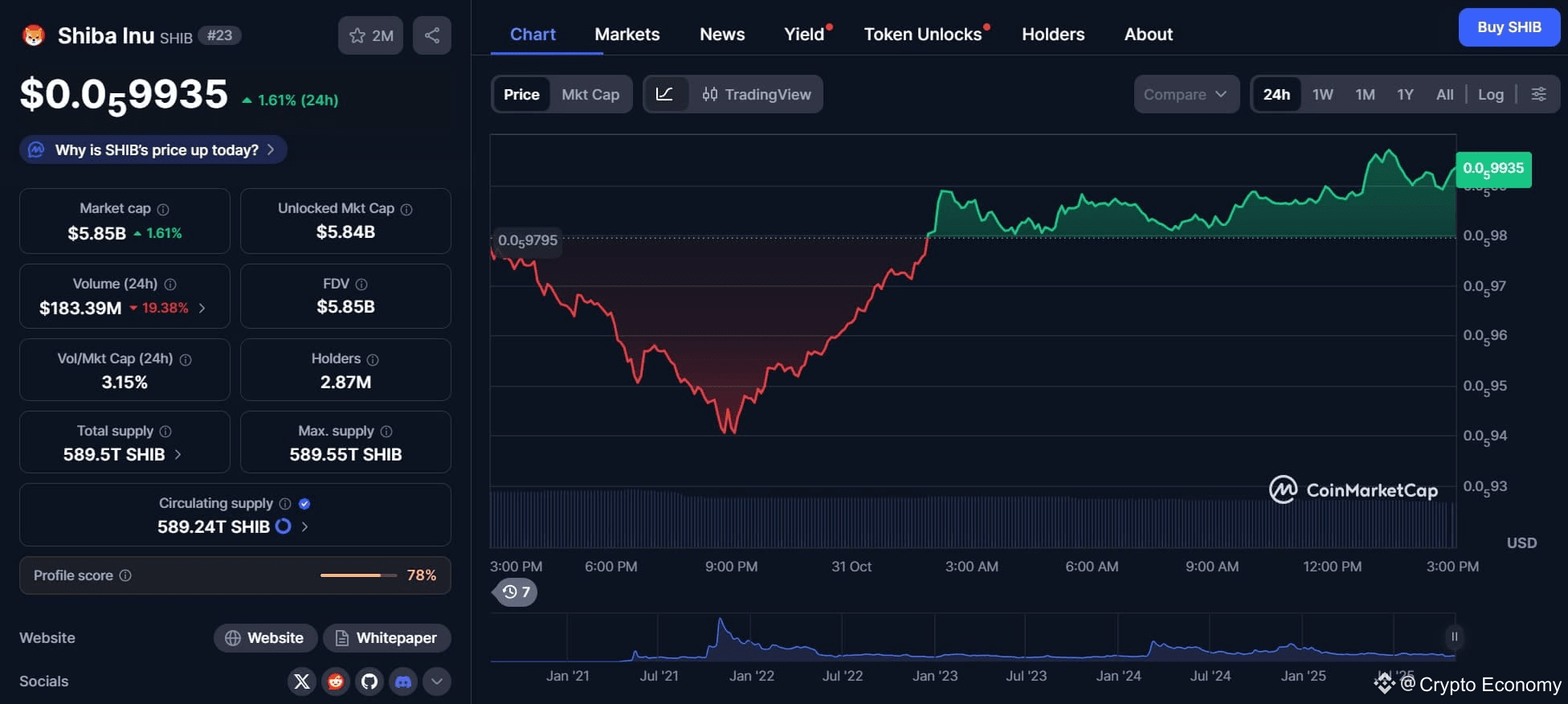Open the Compare dropdown
Viewport: 1568px width, 704px height.
click(x=1186, y=94)
